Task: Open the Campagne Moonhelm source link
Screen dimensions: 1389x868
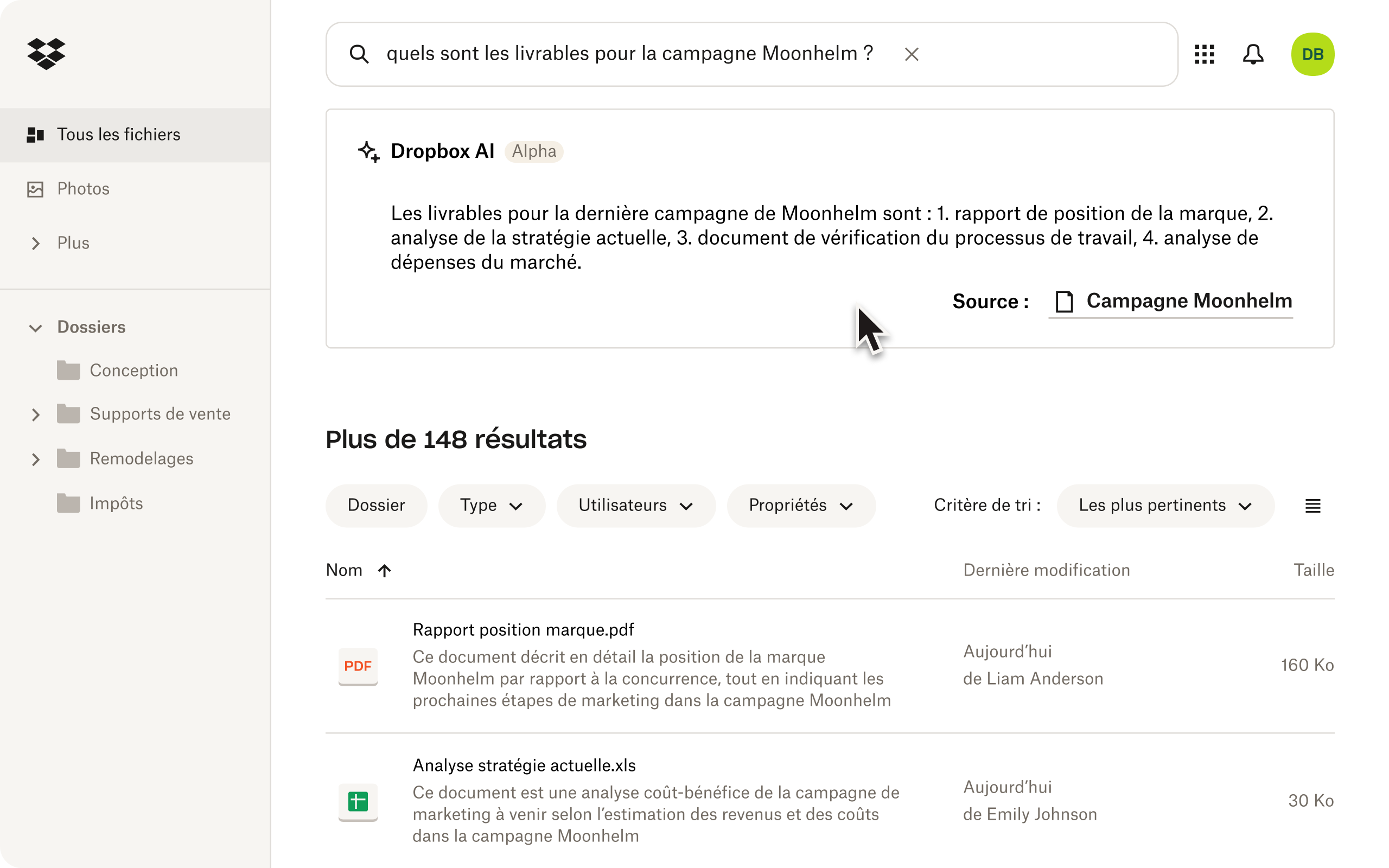Action: 1171,302
